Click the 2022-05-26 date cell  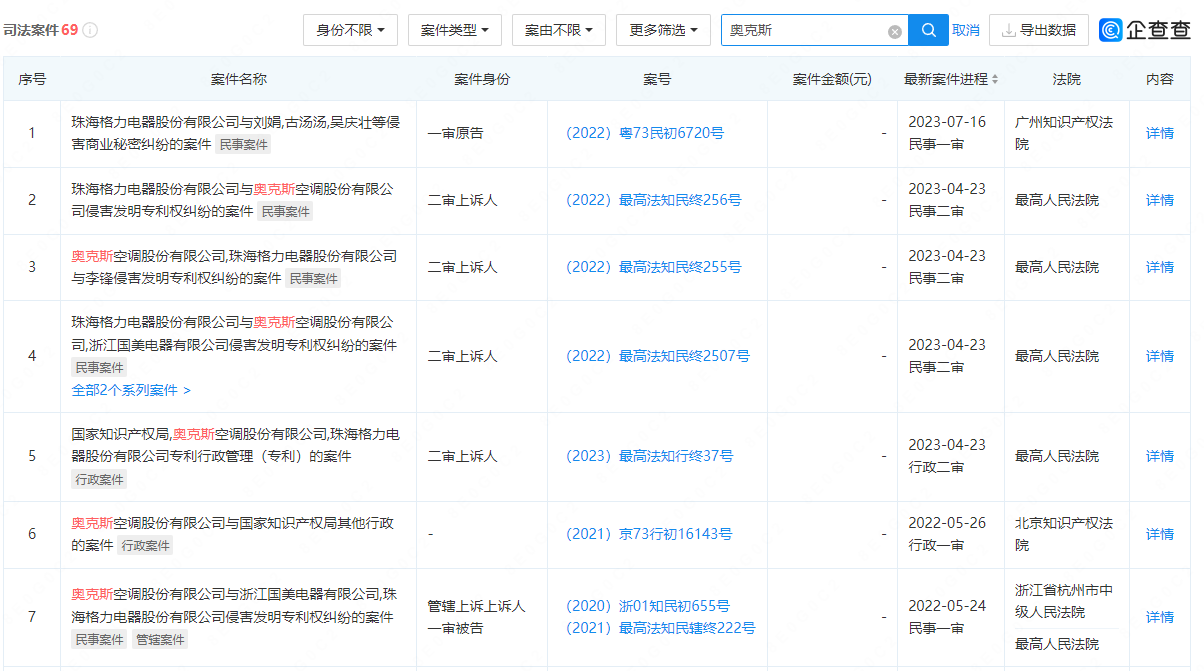pos(947,523)
